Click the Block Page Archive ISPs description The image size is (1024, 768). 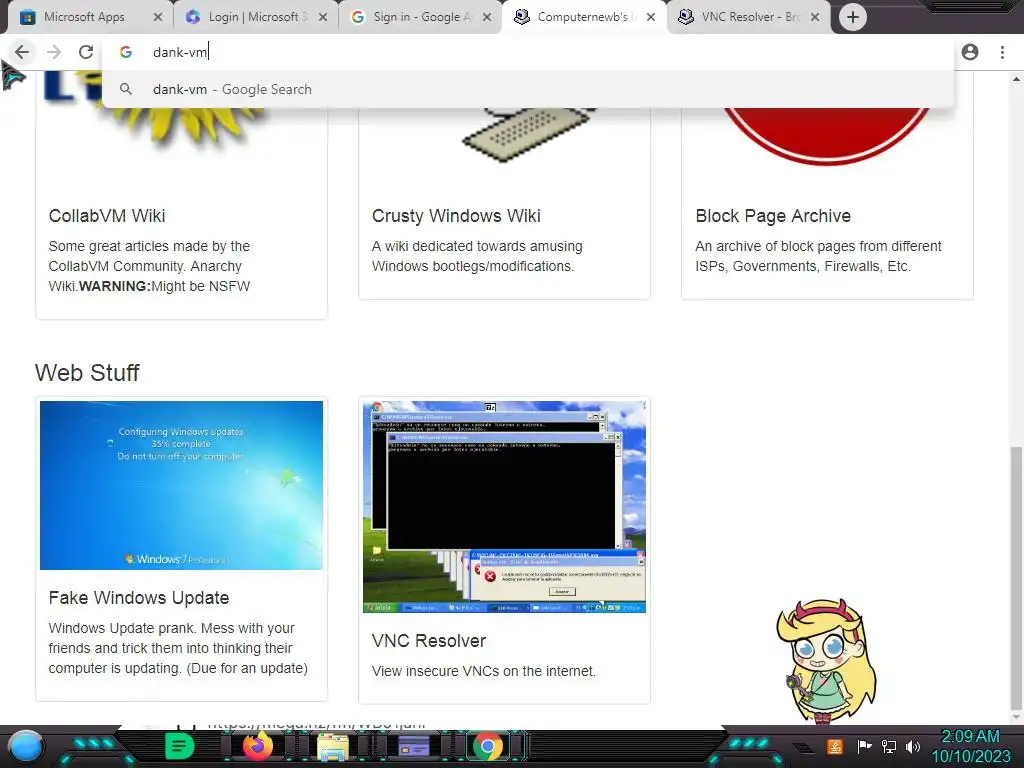click(818, 257)
